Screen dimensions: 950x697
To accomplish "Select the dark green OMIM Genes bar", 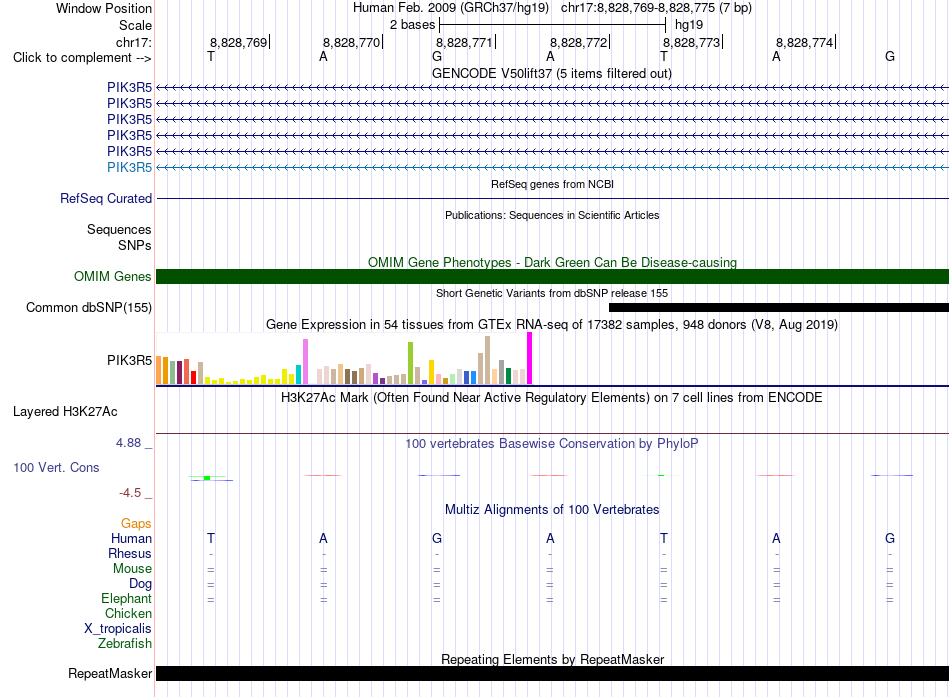I will (x=552, y=276).
